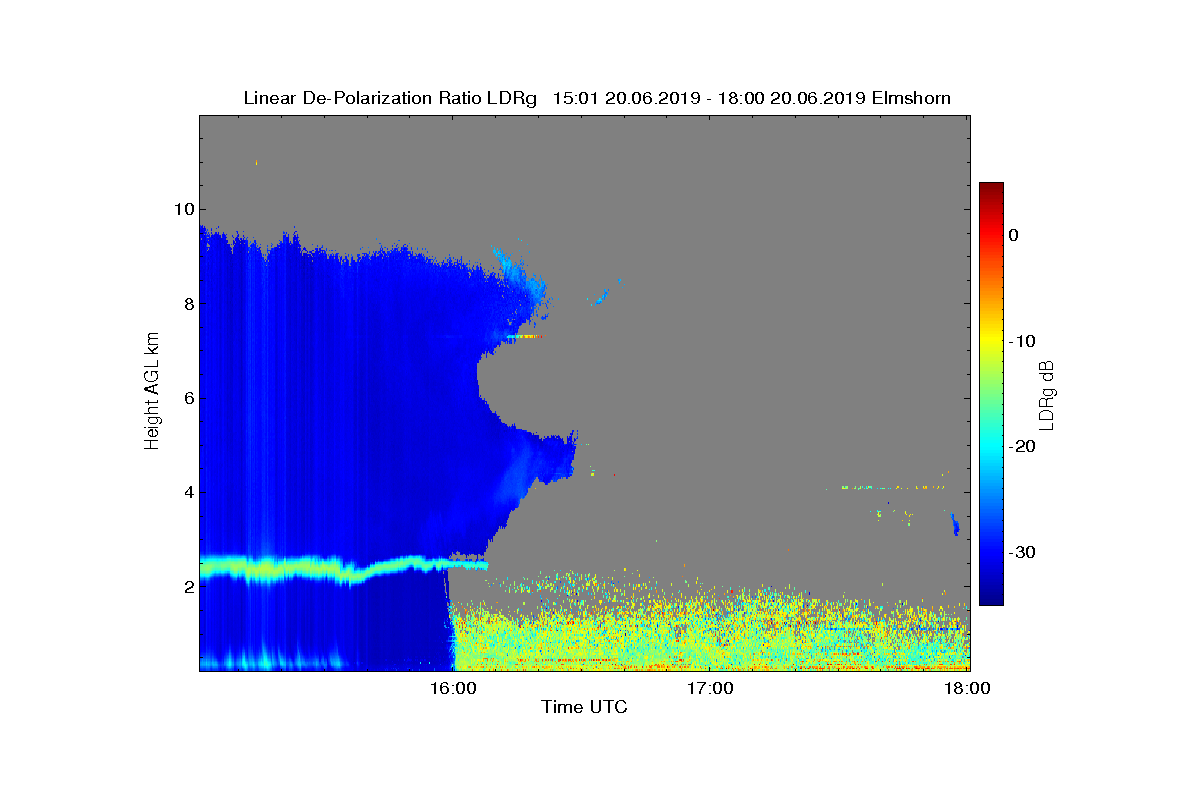This screenshot has width=1200, height=800.
Task: Click the dark red top of colorbar
Action: [x=991, y=190]
